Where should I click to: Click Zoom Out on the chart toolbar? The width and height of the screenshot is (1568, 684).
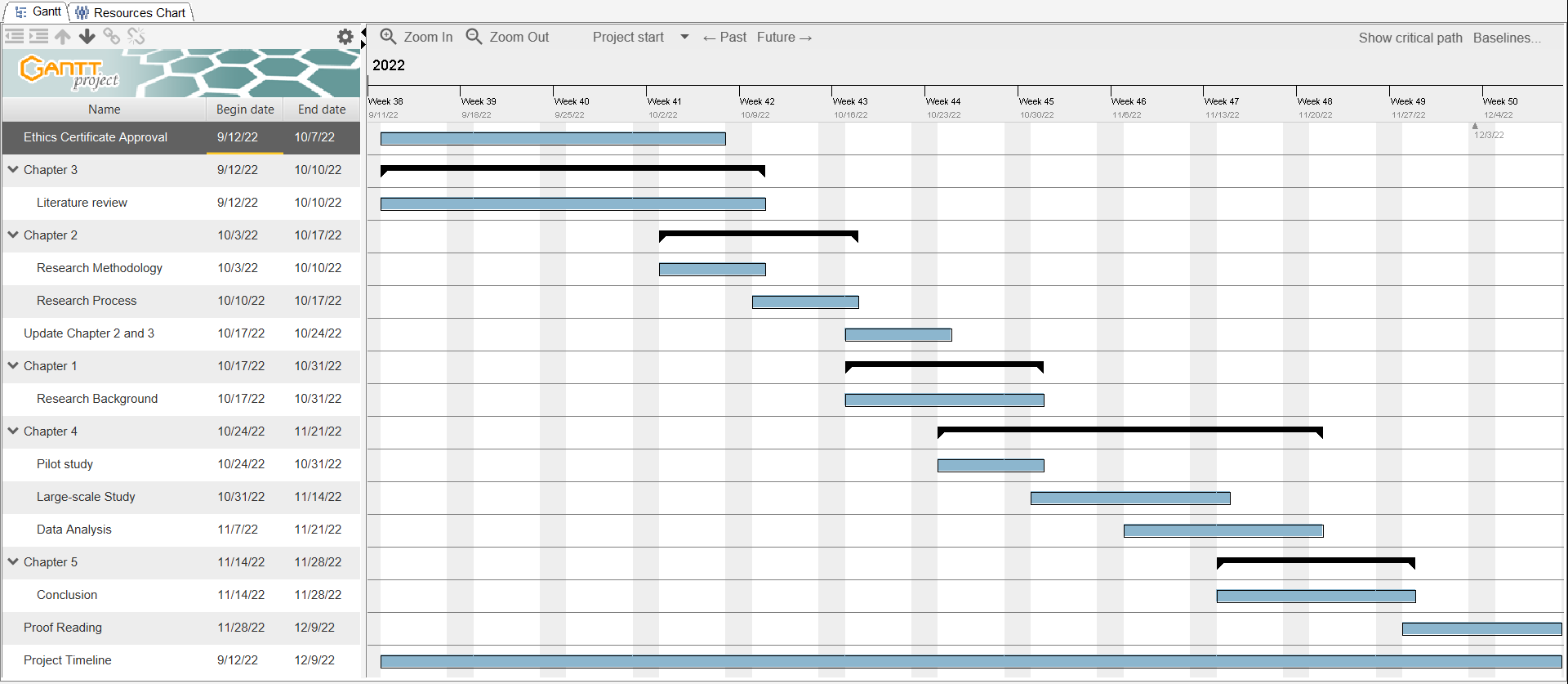click(x=507, y=37)
